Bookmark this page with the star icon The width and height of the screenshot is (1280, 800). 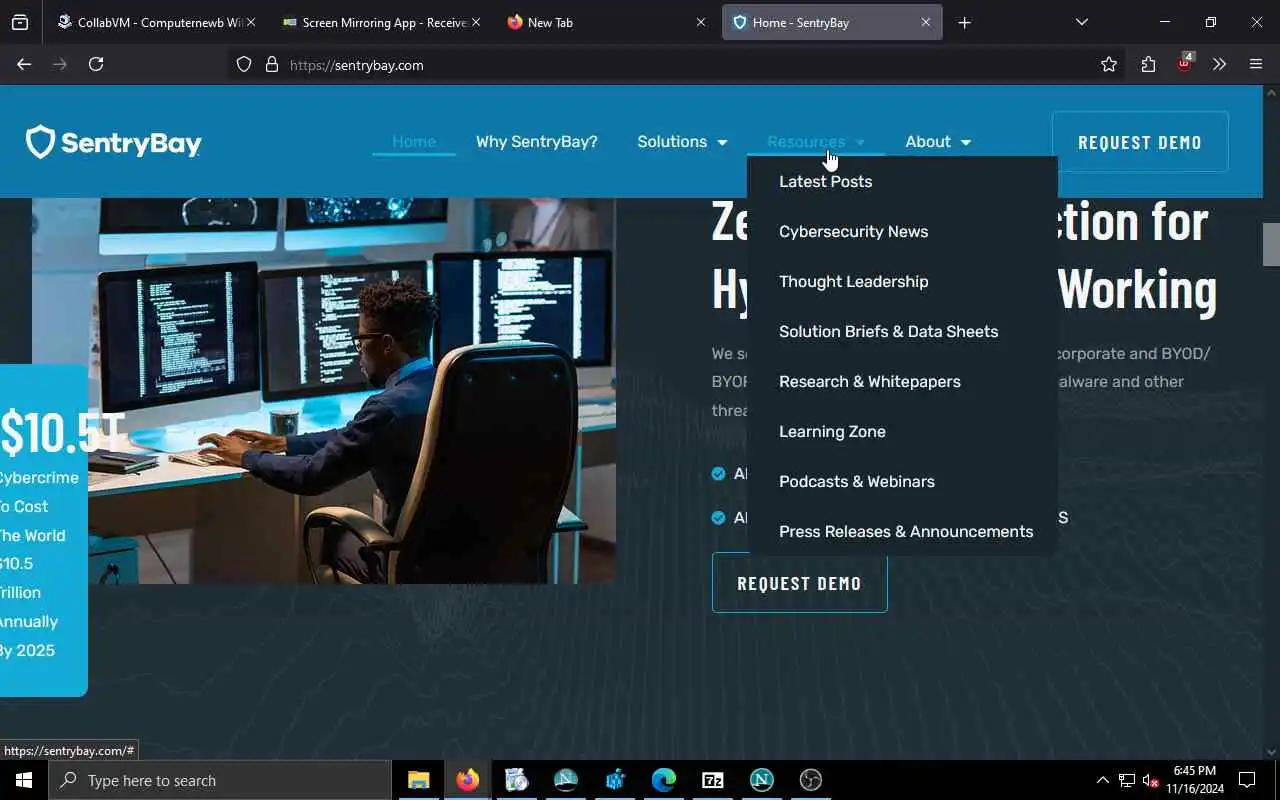1109,64
